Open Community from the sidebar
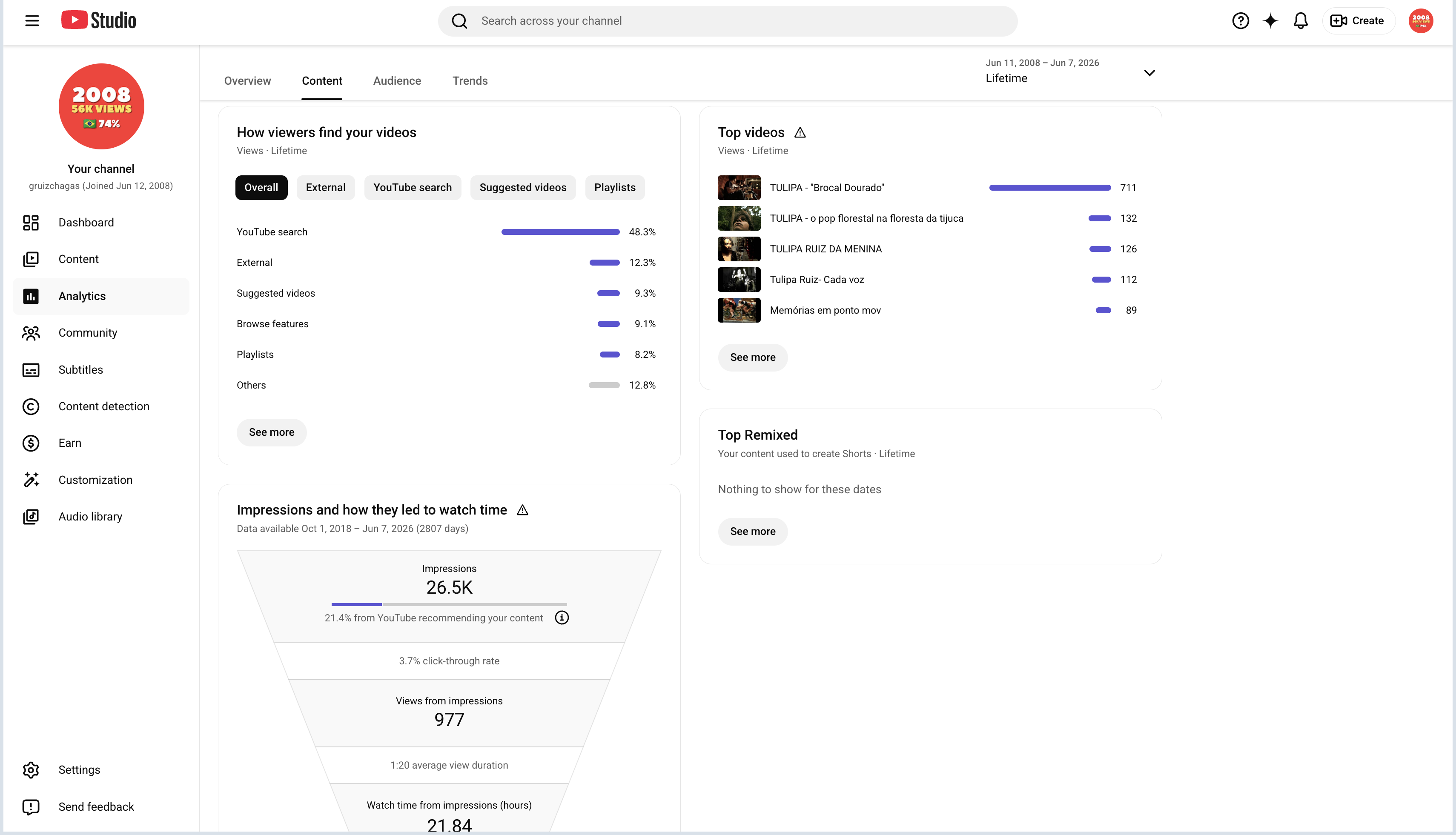This screenshot has height=835, width=1456. [101, 333]
